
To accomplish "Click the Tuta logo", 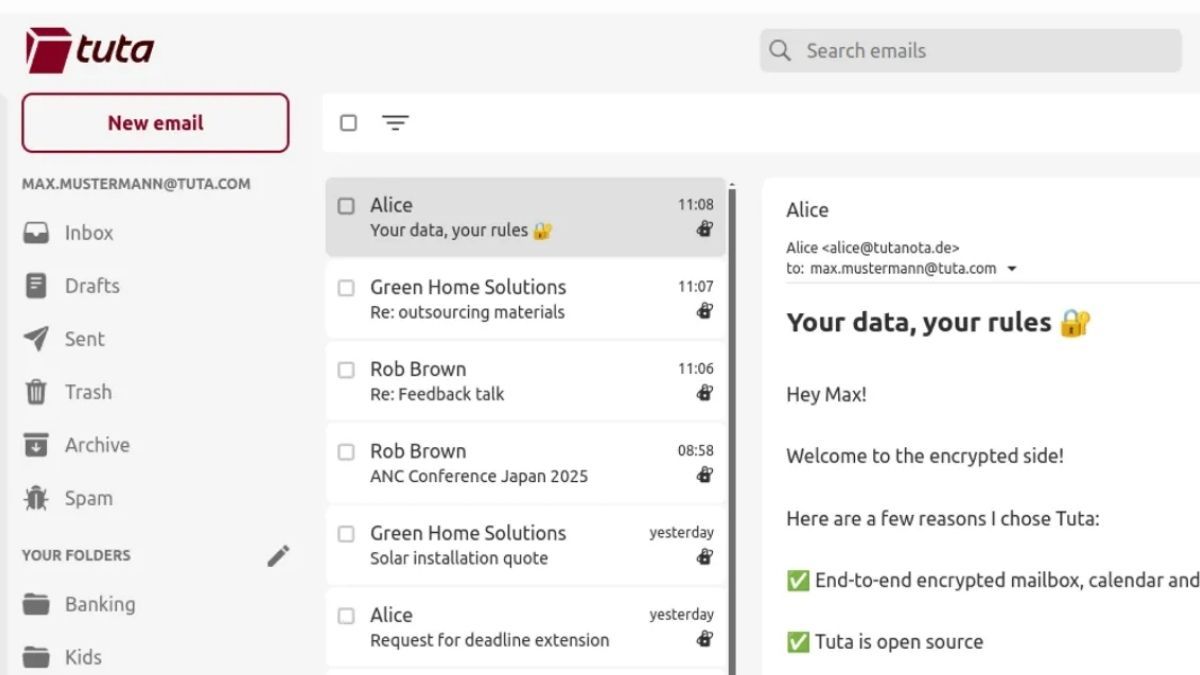I will point(89,50).
